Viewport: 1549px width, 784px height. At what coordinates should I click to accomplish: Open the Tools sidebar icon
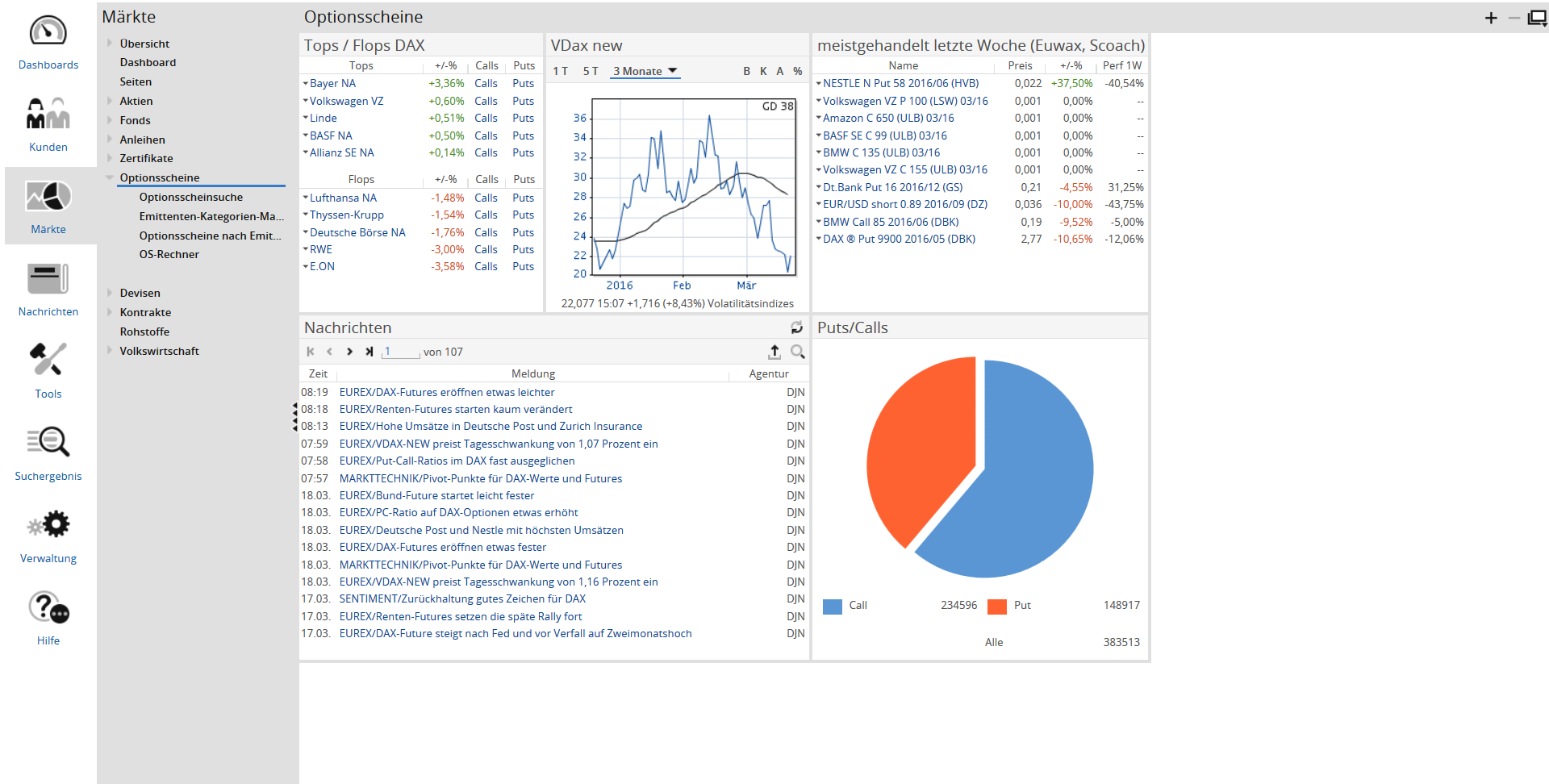(x=48, y=361)
